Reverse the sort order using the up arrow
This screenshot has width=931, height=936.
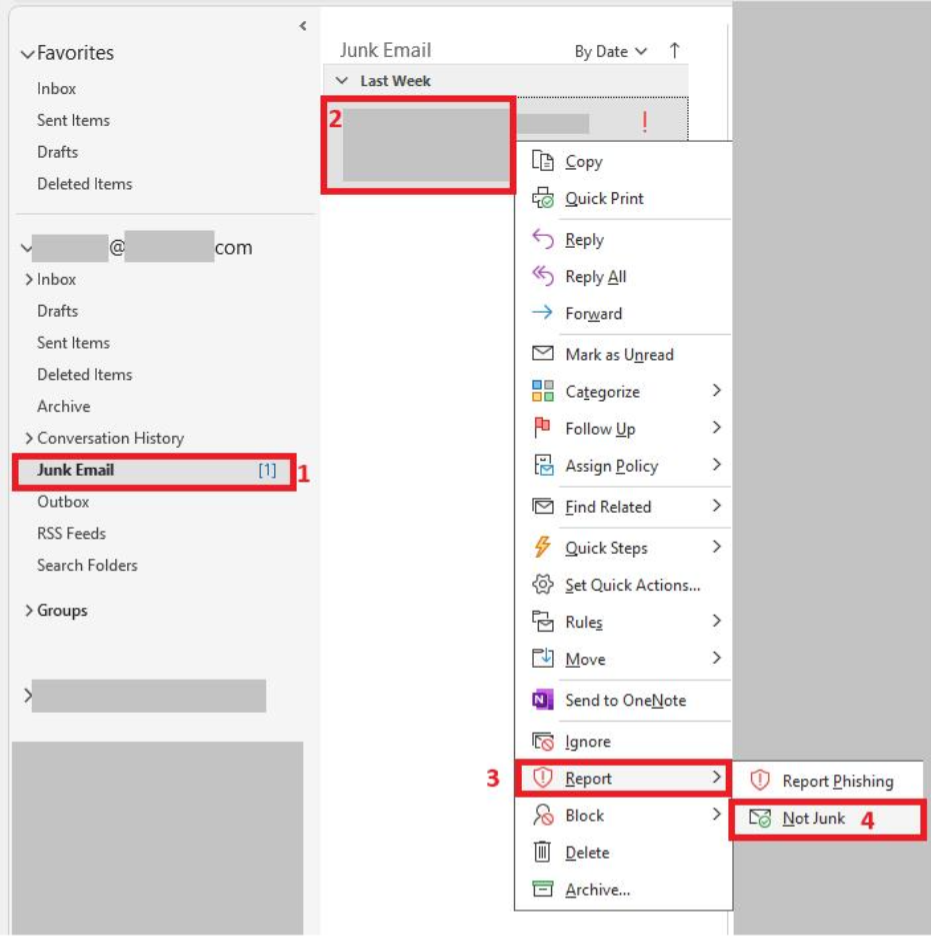[x=674, y=51]
